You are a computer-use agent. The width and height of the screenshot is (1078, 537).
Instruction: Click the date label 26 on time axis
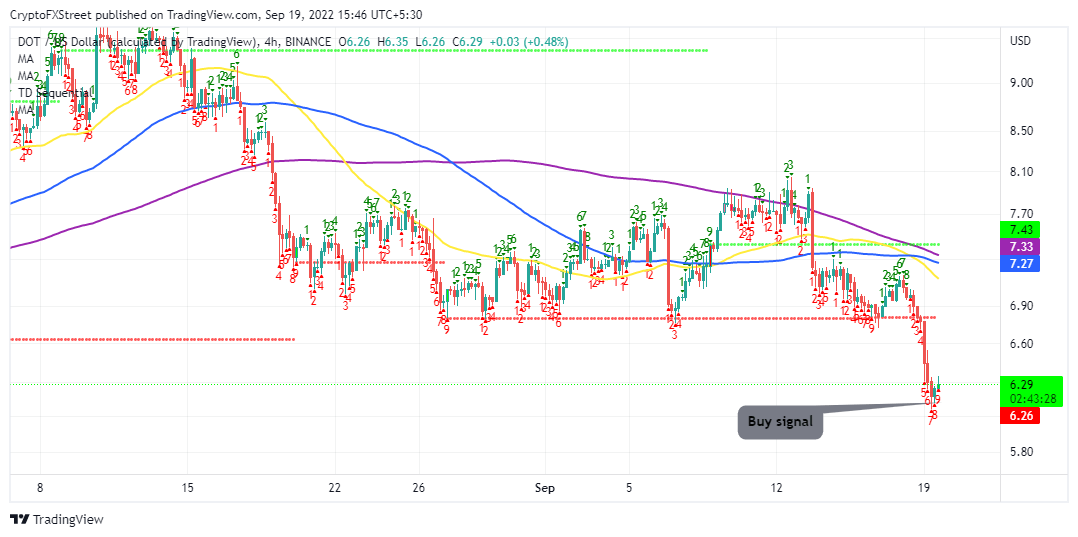click(x=420, y=487)
